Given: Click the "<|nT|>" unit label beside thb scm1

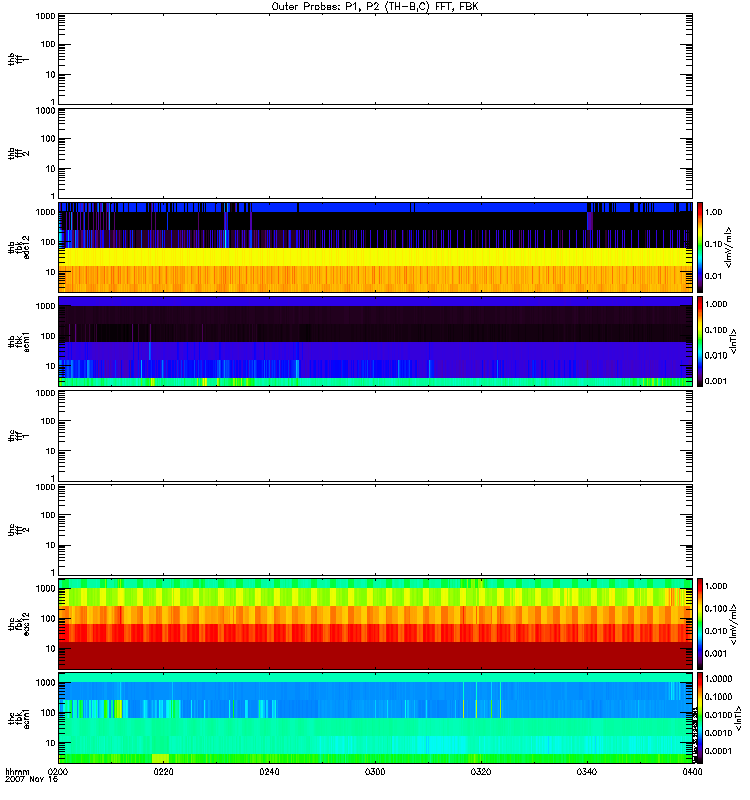Looking at the screenshot, I should [x=733, y=341].
